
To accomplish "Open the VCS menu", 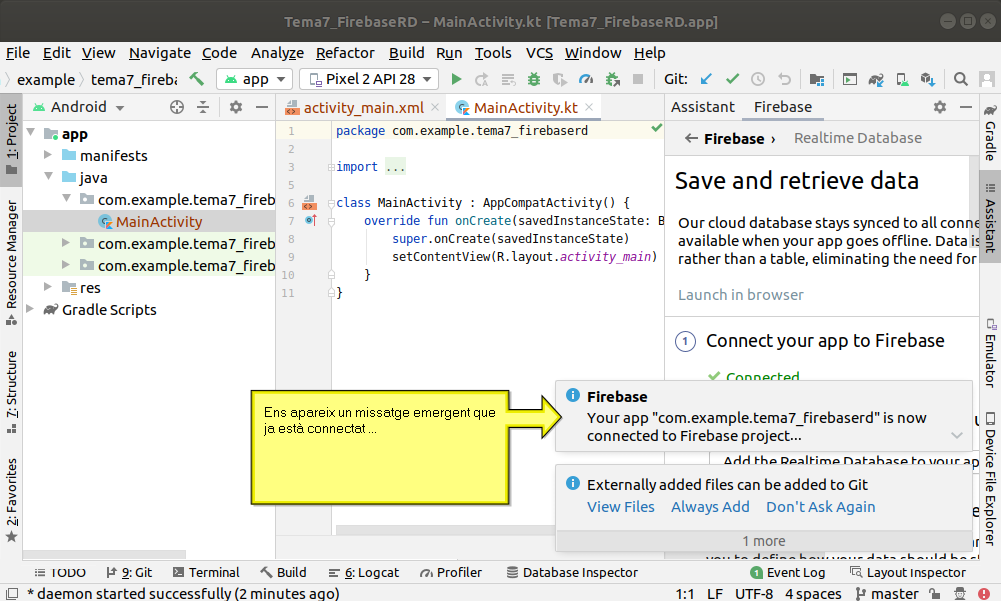I will [x=539, y=53].
